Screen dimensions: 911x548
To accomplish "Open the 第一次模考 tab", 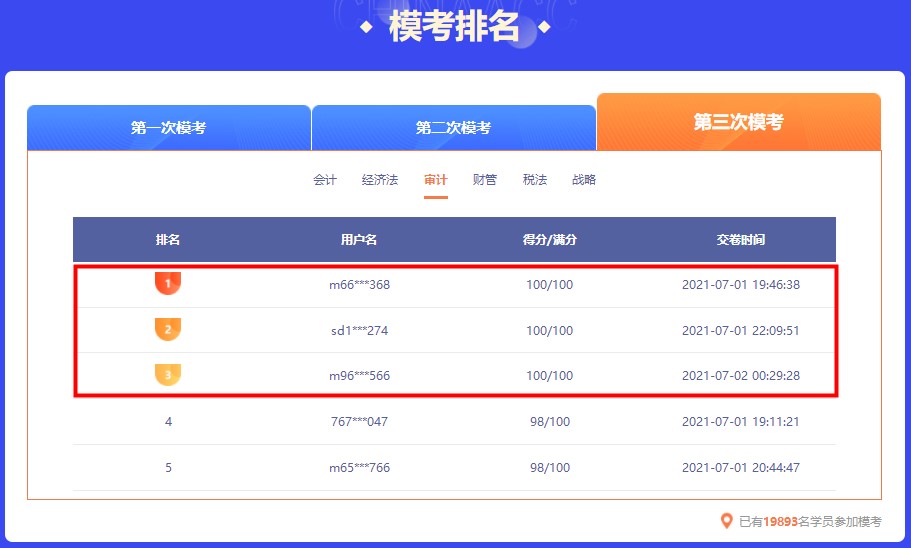I will click(x=168, y=128).
